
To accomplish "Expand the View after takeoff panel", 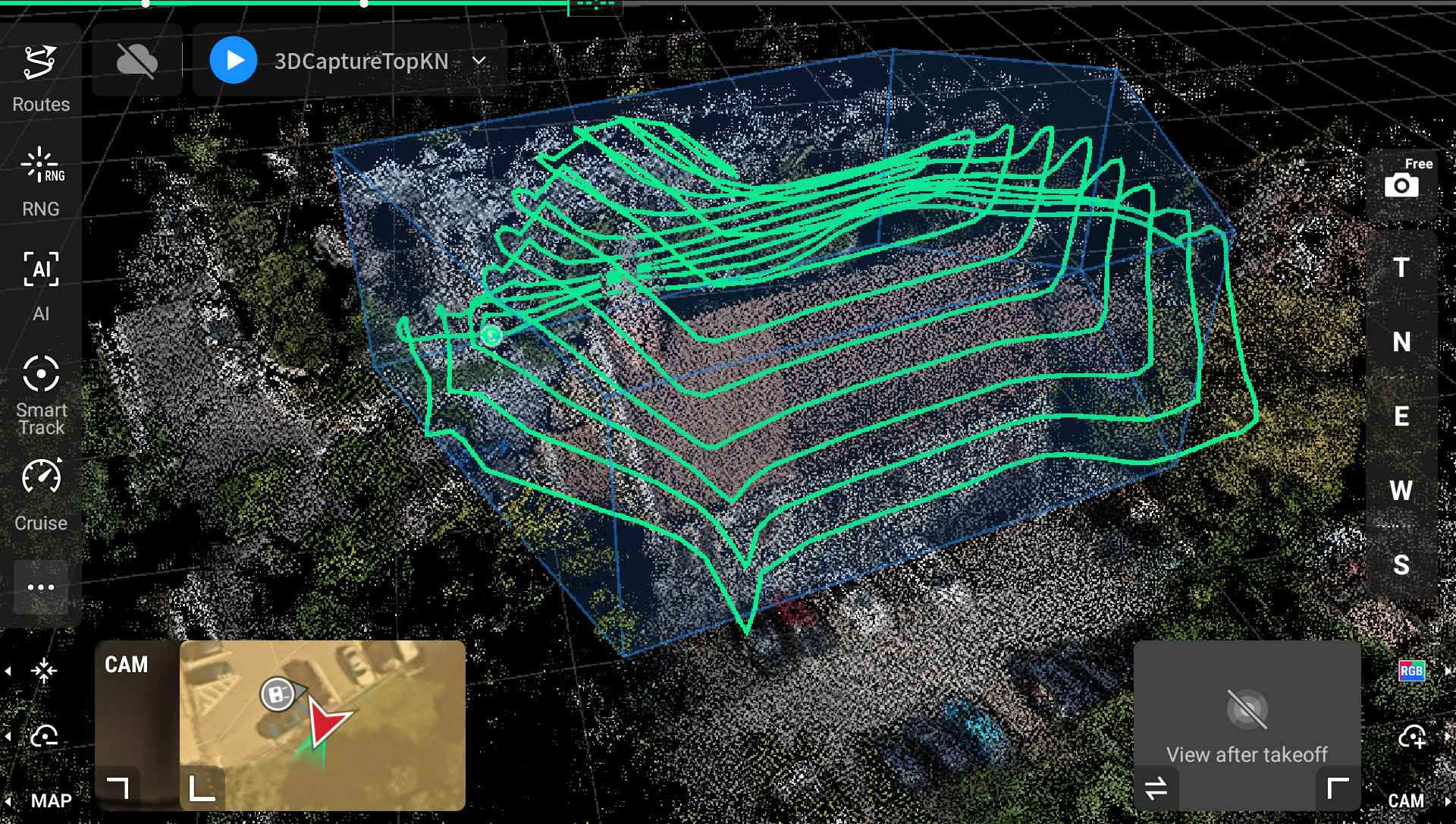I will (1338, 789).
